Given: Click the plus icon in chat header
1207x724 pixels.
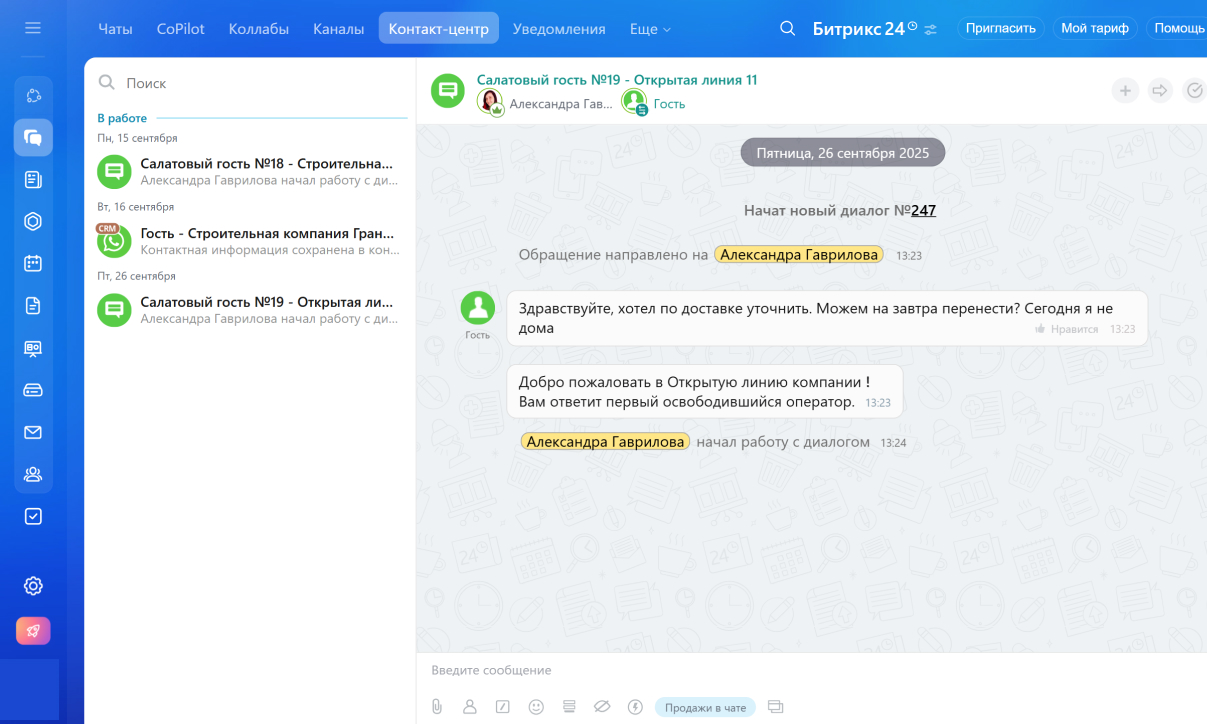Looking at the screenshot, I should pos(1125,91).
